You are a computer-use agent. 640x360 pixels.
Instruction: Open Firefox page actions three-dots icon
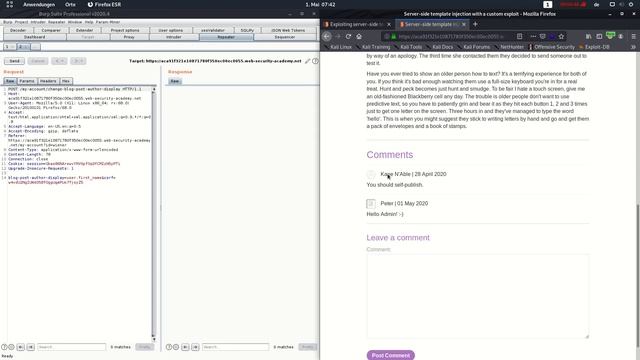[533, 36]
